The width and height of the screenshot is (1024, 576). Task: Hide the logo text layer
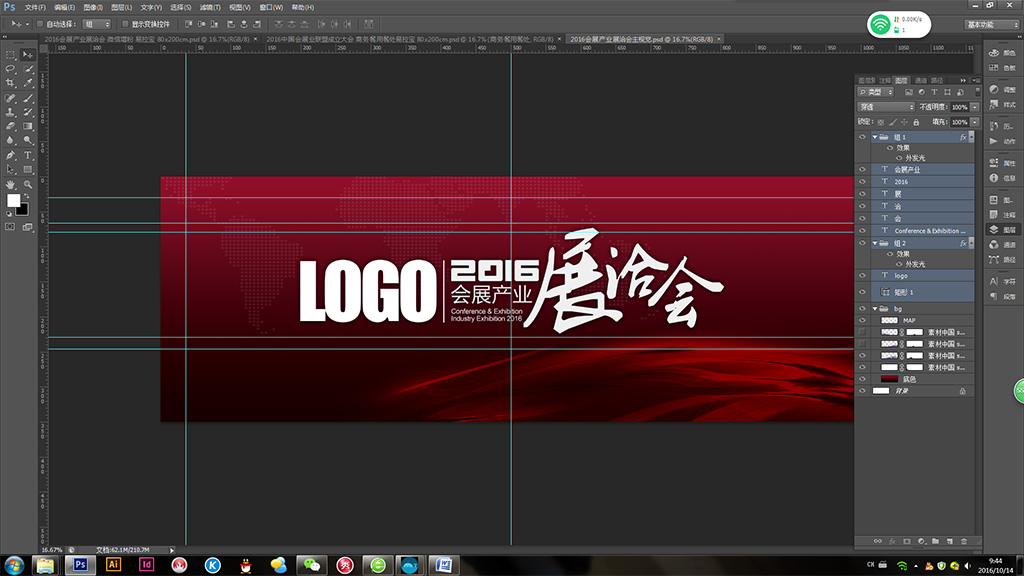tap(862, 276)
